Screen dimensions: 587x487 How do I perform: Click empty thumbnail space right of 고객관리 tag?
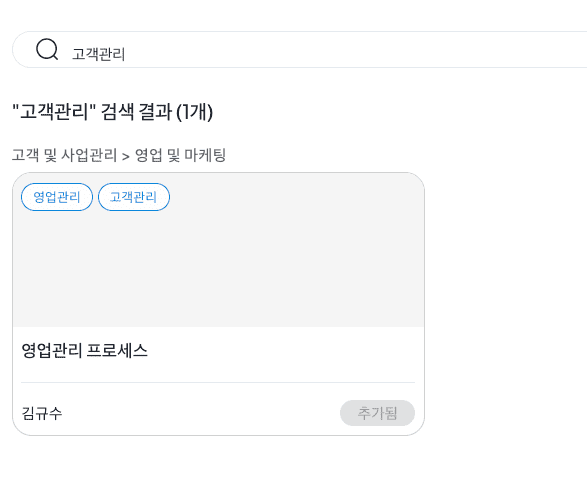(296, 197)
